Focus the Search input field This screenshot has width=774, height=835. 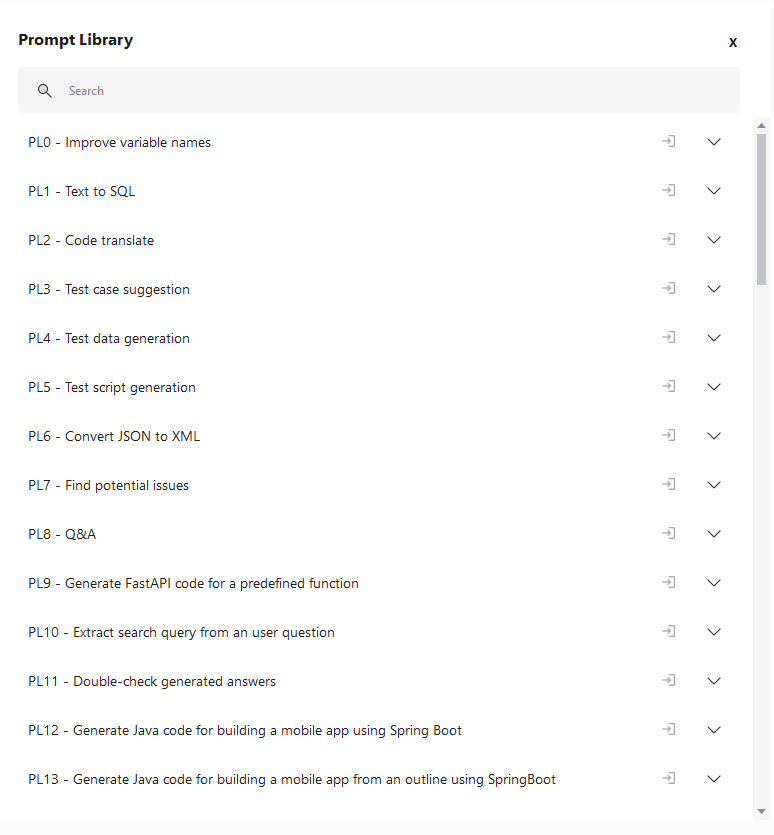pos(379,90)
